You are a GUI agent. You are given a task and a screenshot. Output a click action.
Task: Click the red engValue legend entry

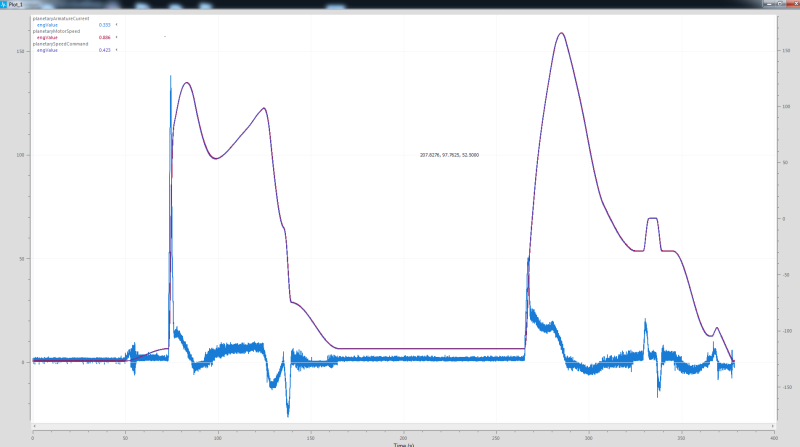(47, 38)
